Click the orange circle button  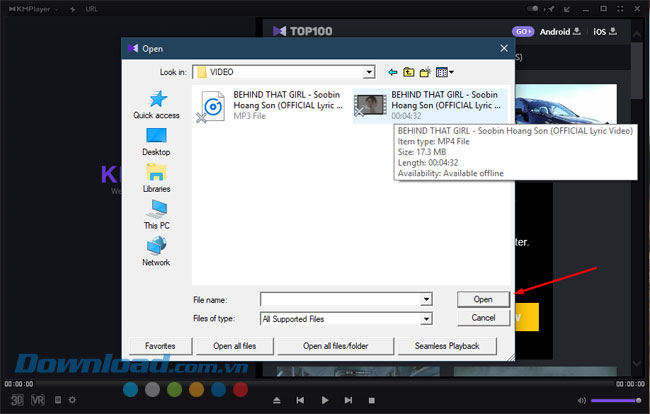click(x=196, y=390)
